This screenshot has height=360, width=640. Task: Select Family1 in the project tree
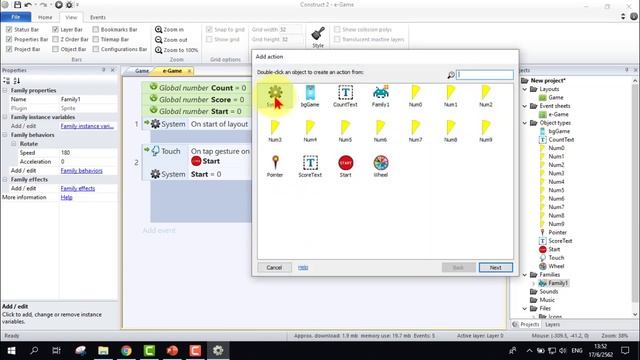558,283
